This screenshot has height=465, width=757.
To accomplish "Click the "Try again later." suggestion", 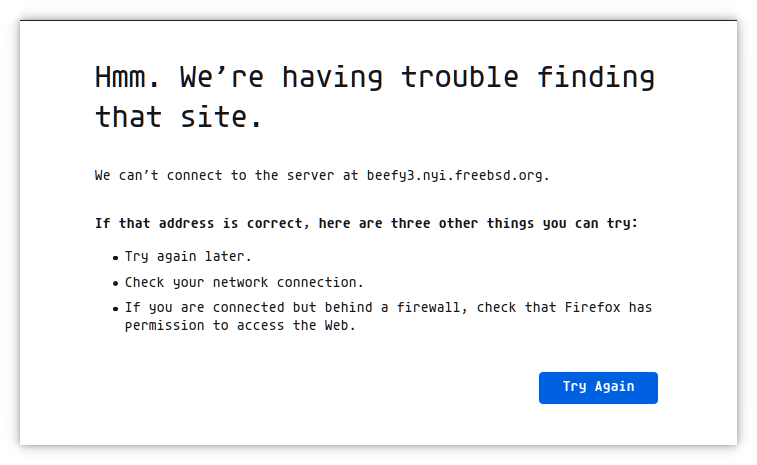I will click(181, 257).
